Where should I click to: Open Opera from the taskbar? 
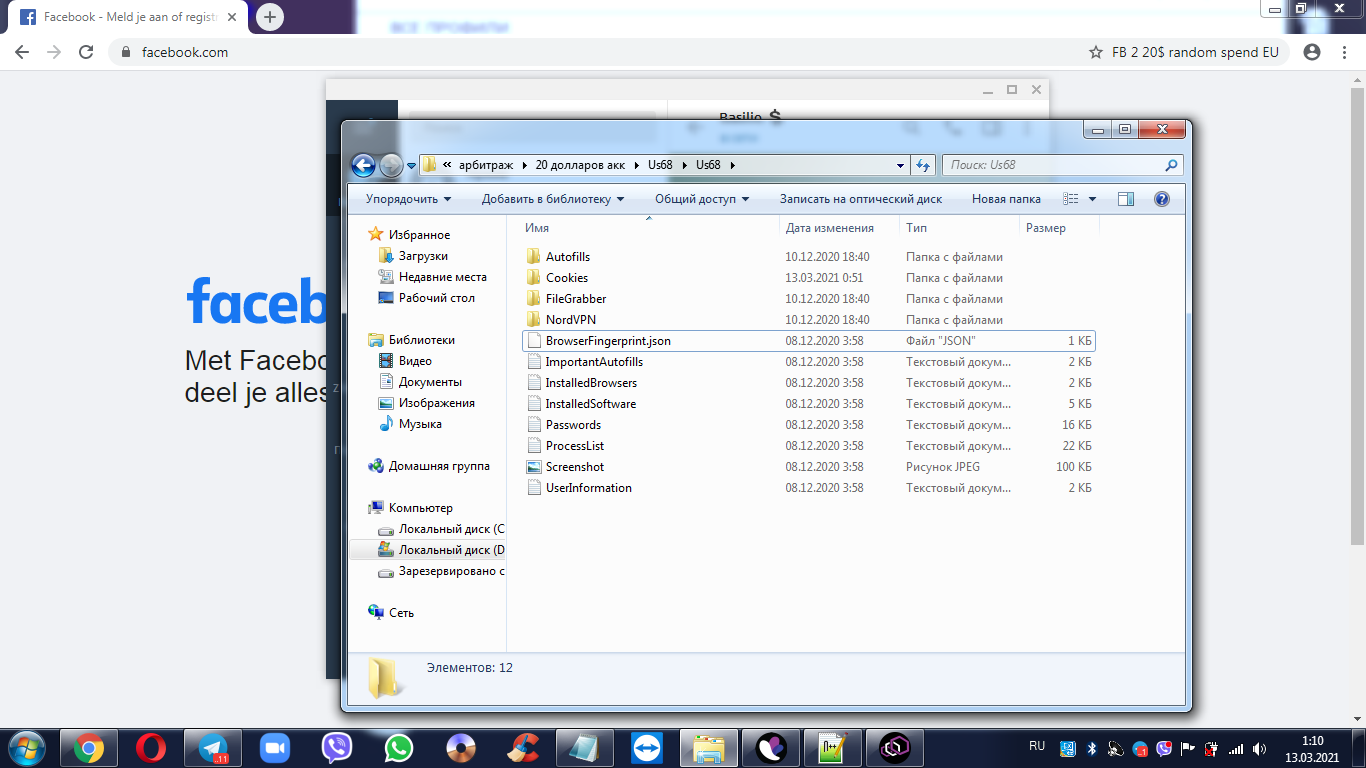click(151, 748)
